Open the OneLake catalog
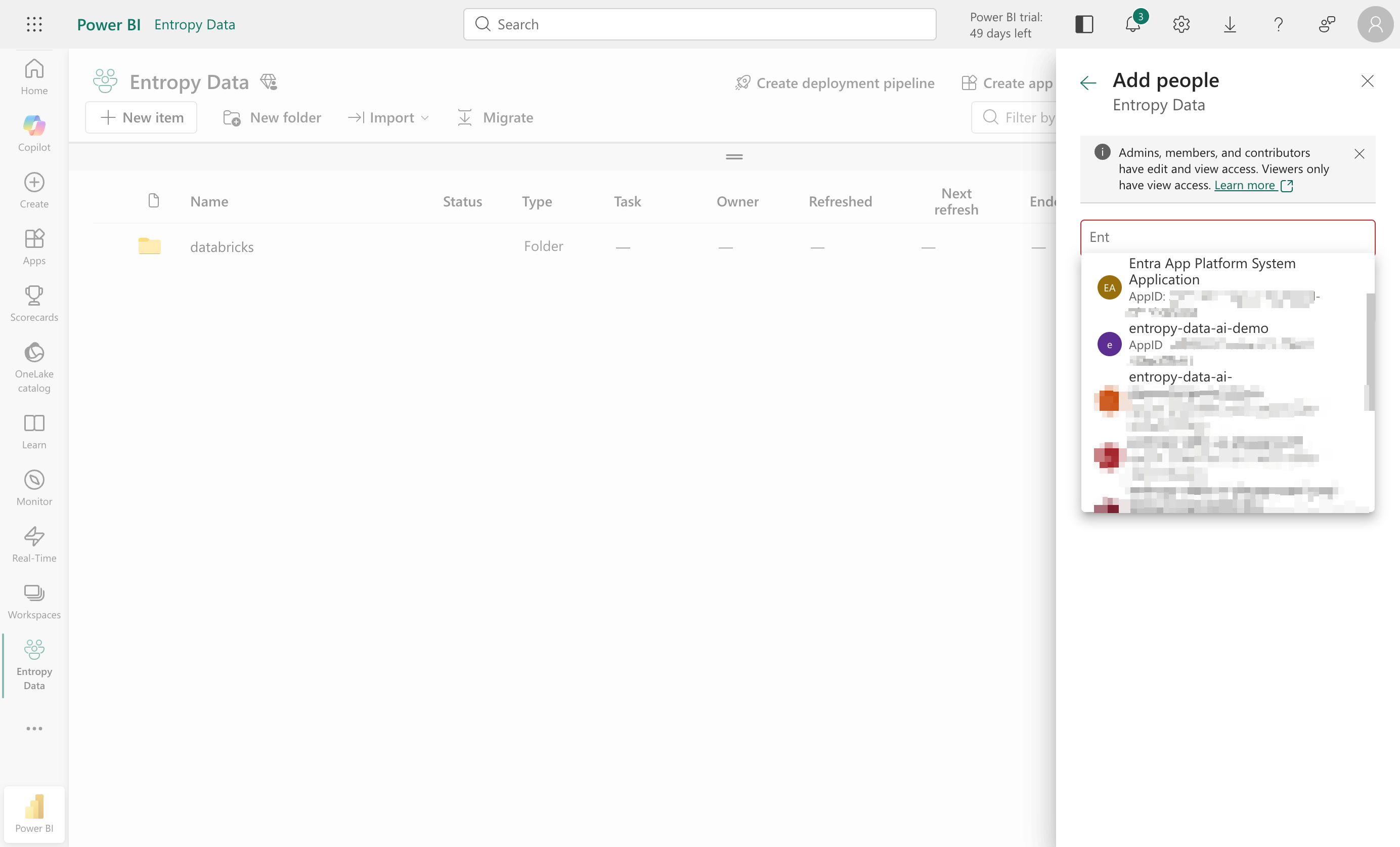This screenshot has height=847, width=1400. click(x=34, y=367)
